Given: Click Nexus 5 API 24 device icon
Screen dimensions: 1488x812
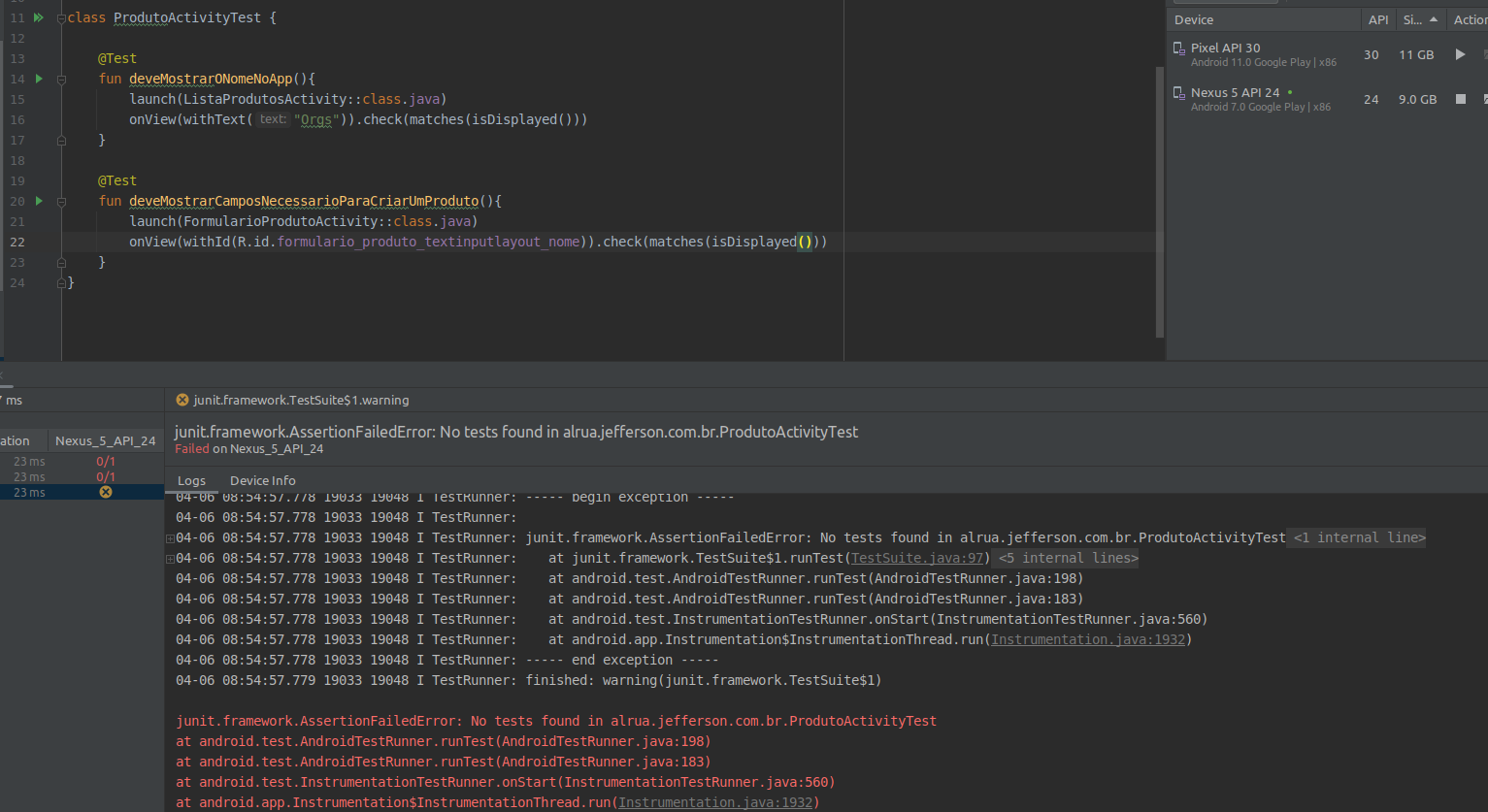Looking at the screenshot, I should point(1179,94).
